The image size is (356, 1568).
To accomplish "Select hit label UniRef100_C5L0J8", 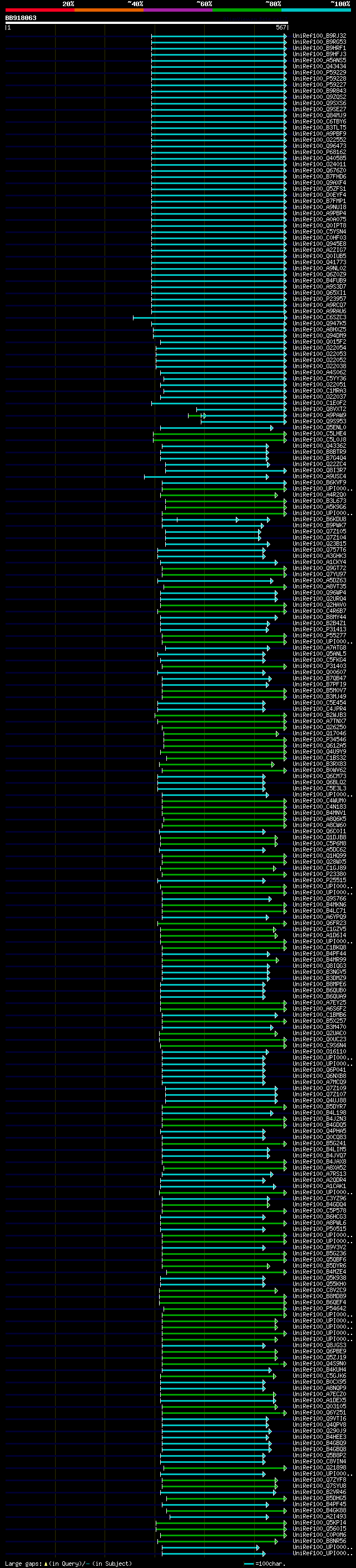I will point(319,439).
